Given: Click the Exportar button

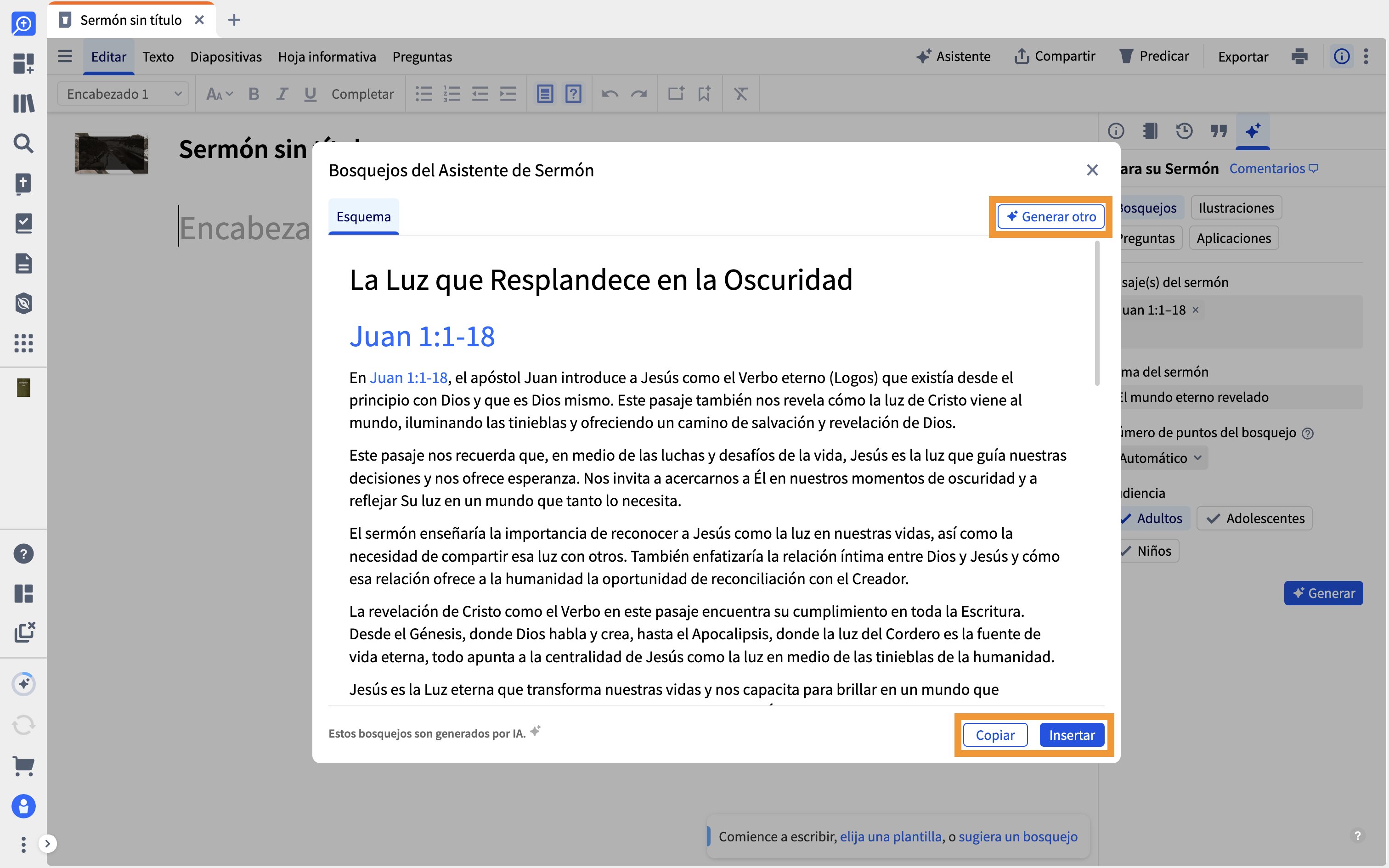Looking at the screenshot, I should coord(1243,57).
